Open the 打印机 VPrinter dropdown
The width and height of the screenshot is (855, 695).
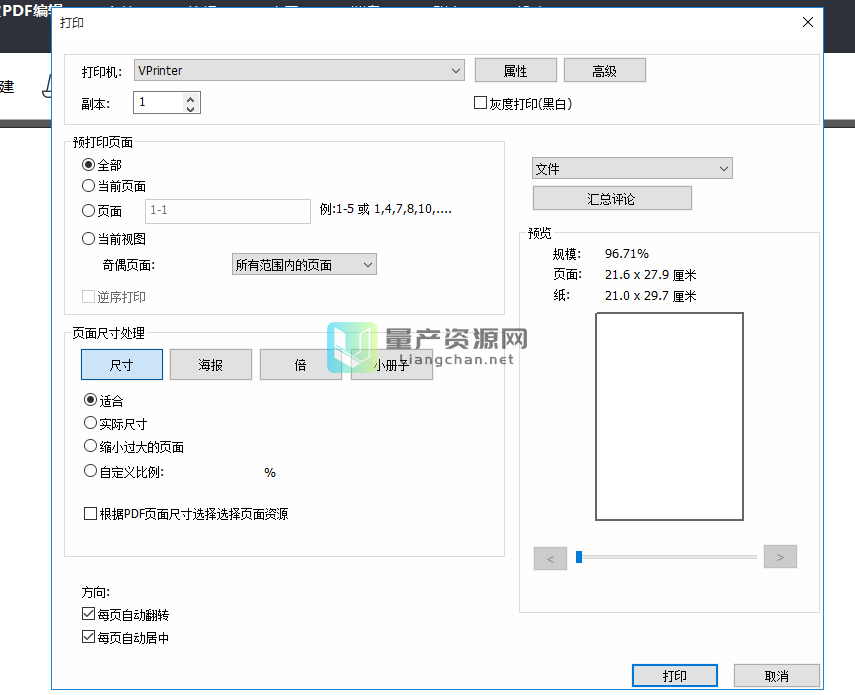click(x=299, y=70)
